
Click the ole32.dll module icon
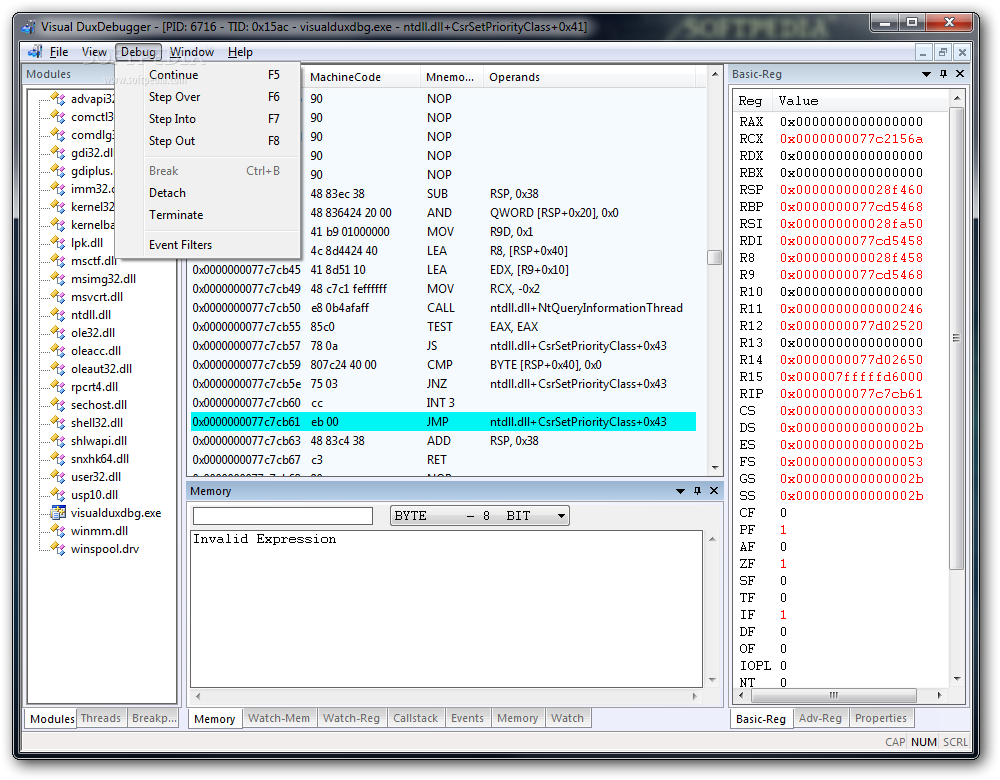[x=58, y=332]
